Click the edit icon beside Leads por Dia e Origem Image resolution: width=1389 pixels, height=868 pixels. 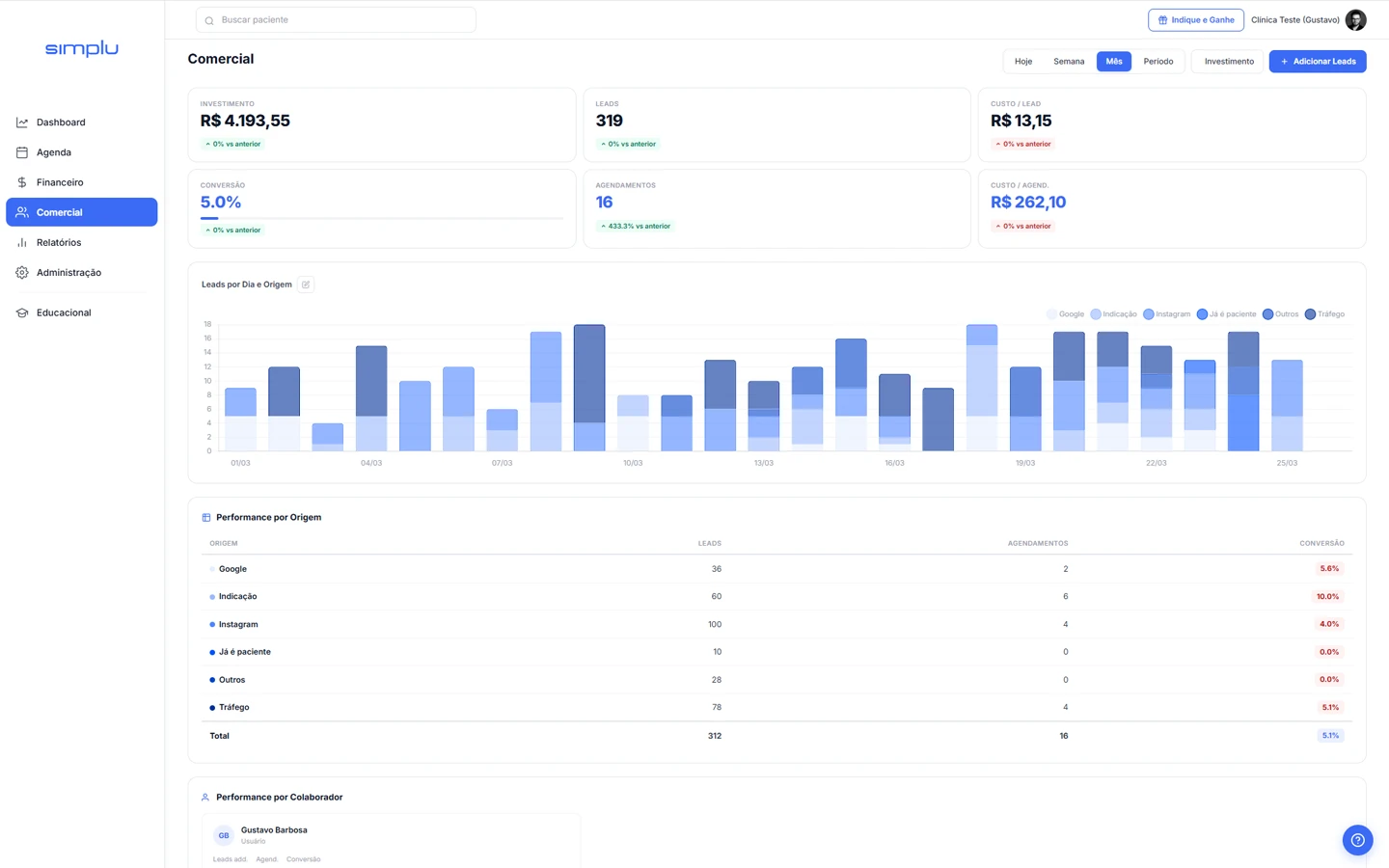(306, 285)
